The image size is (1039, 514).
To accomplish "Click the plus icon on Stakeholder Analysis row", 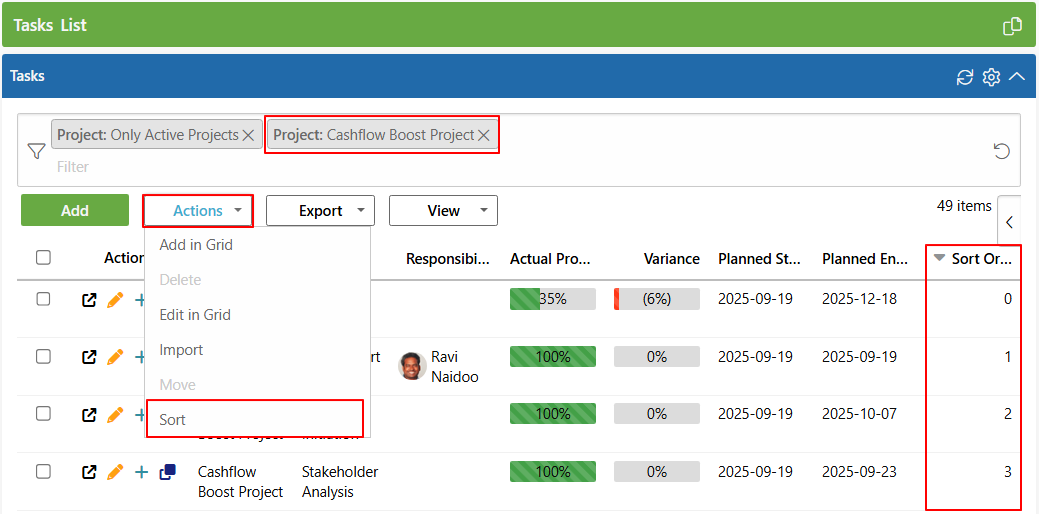I will coord(141,472).
